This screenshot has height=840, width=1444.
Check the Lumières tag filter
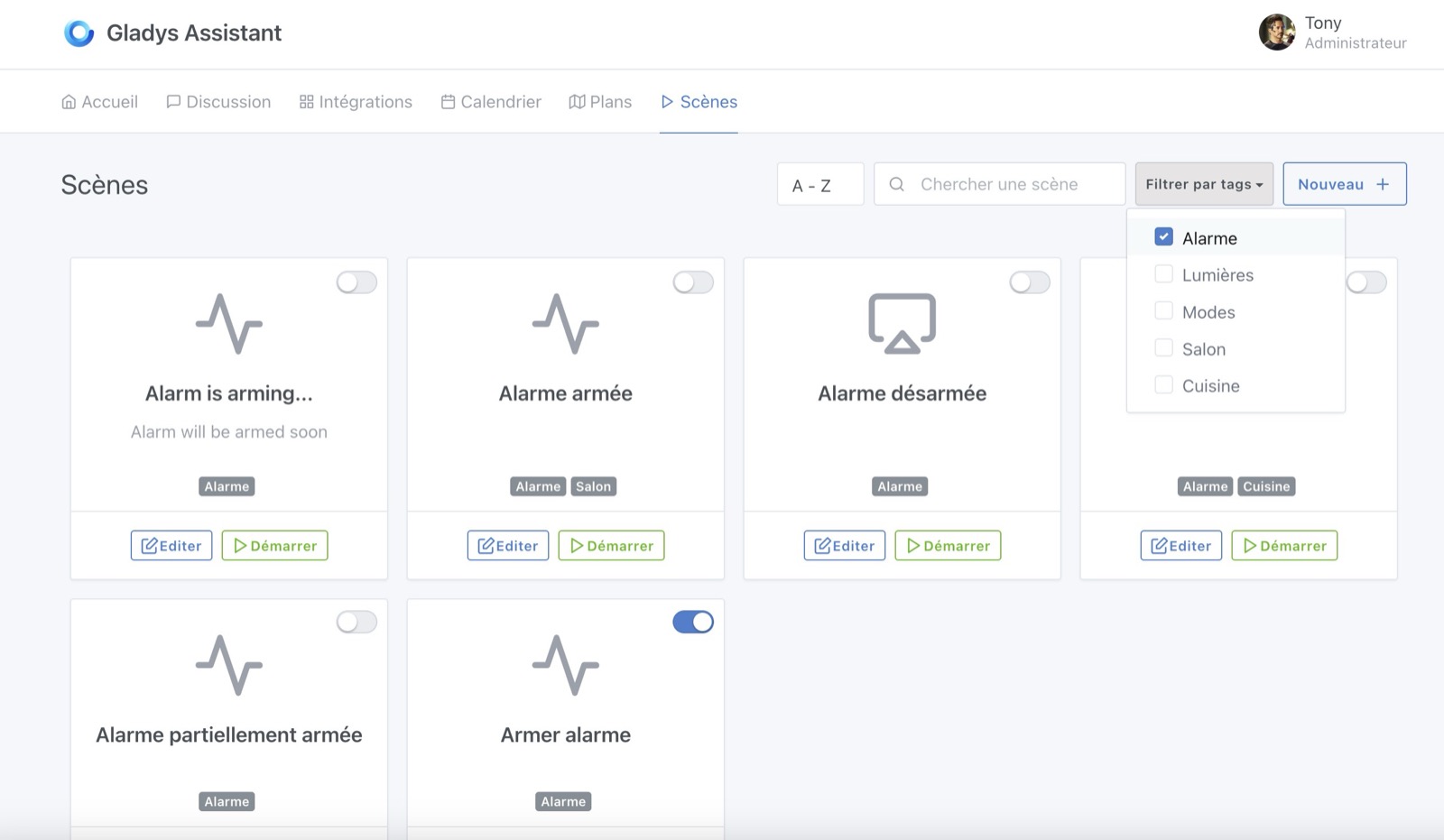point(1163,274)
